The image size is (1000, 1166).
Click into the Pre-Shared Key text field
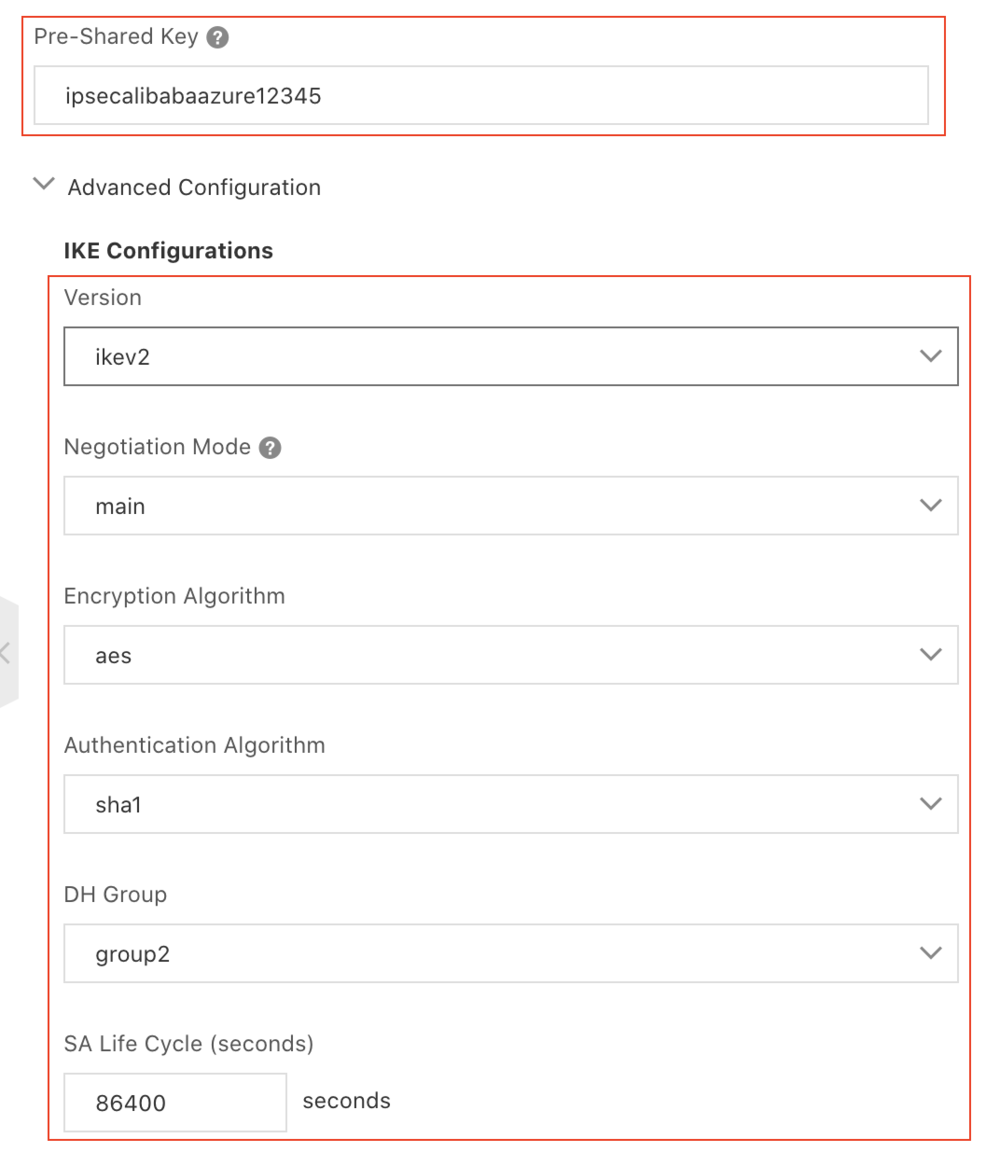[480, 96]
